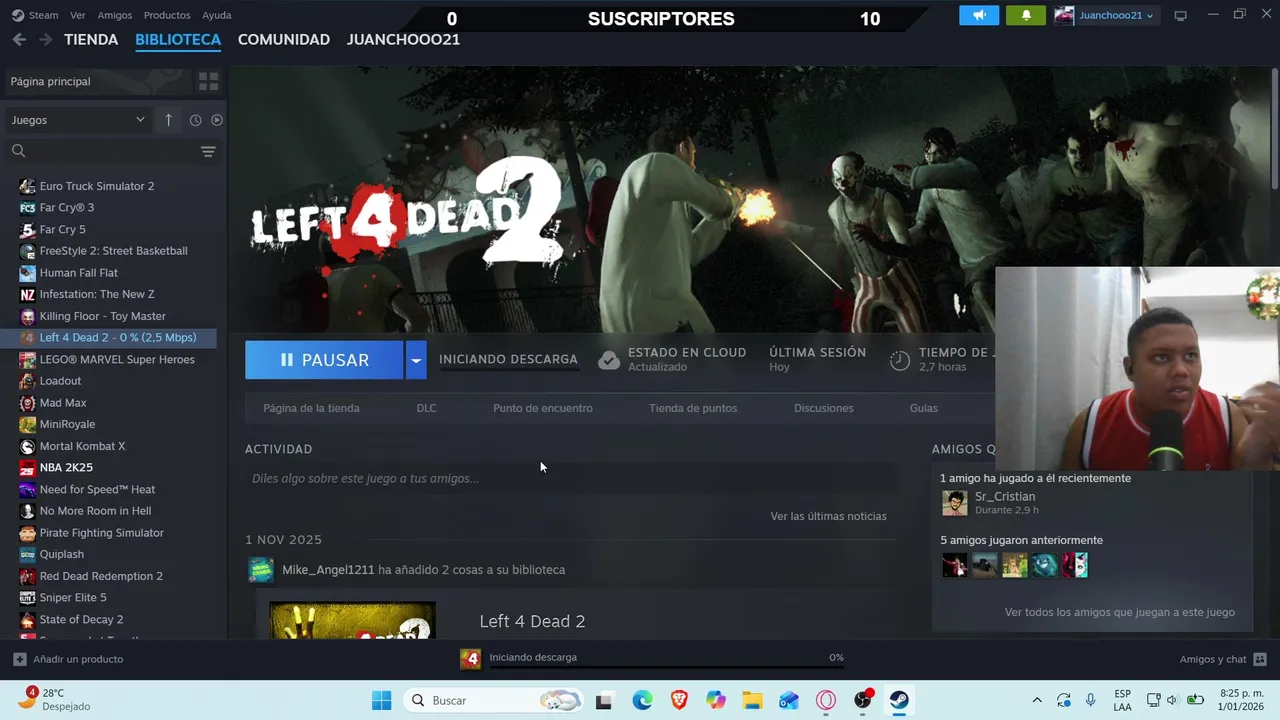Expand the arrow next to PAUSAR
1280x720 pixels.
tap(416, 360)
